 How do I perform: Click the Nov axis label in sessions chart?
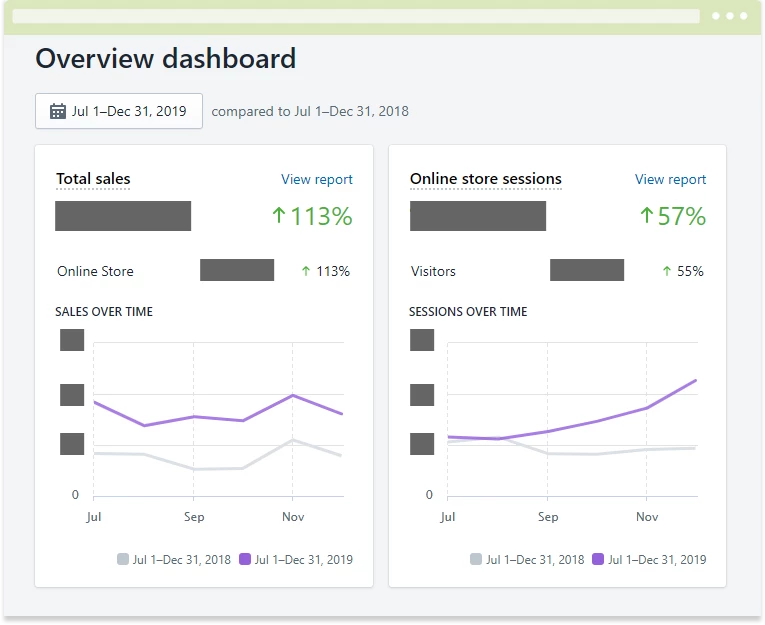(x=647, y=517)
